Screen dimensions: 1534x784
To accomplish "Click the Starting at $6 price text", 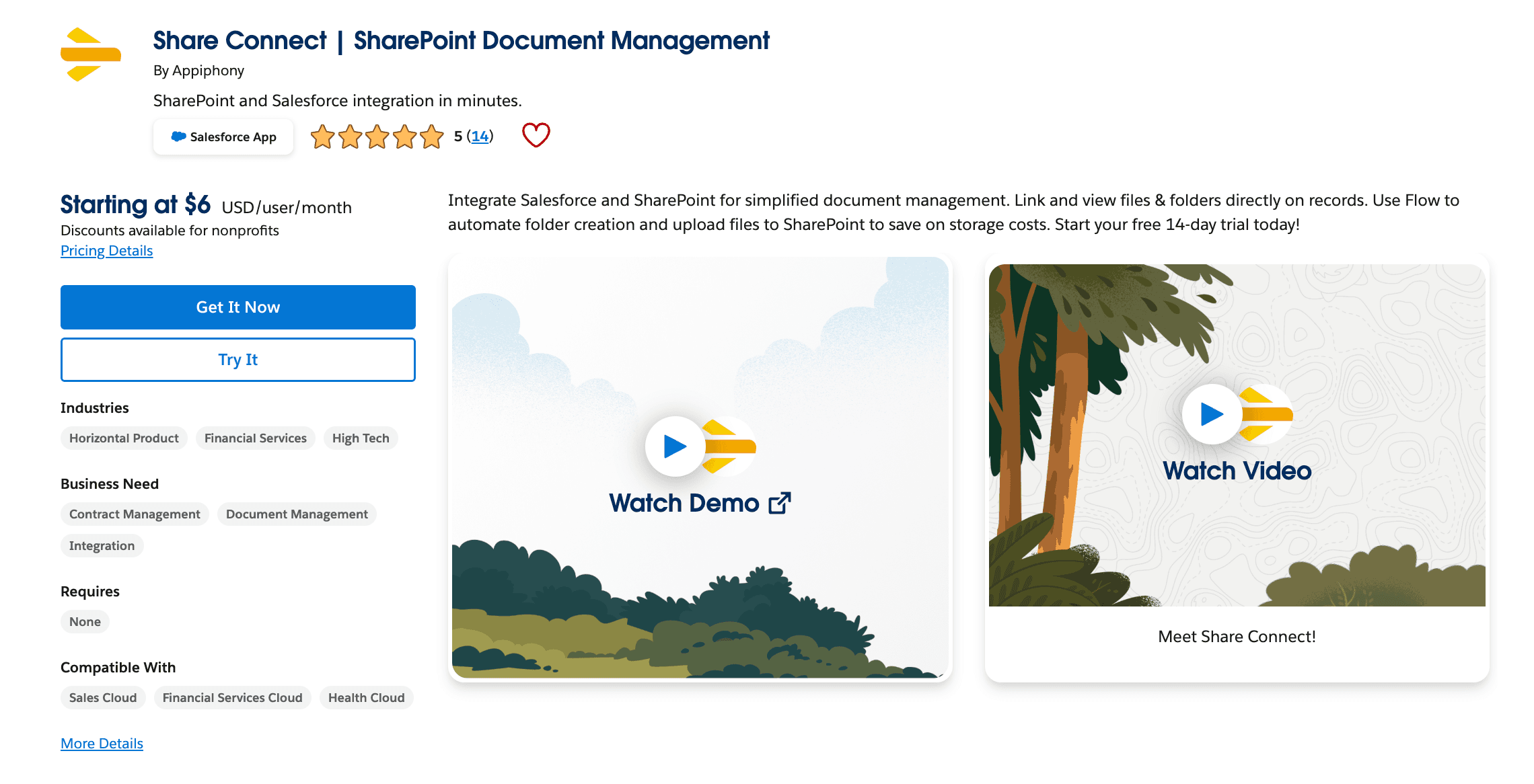I will point(135,204).
